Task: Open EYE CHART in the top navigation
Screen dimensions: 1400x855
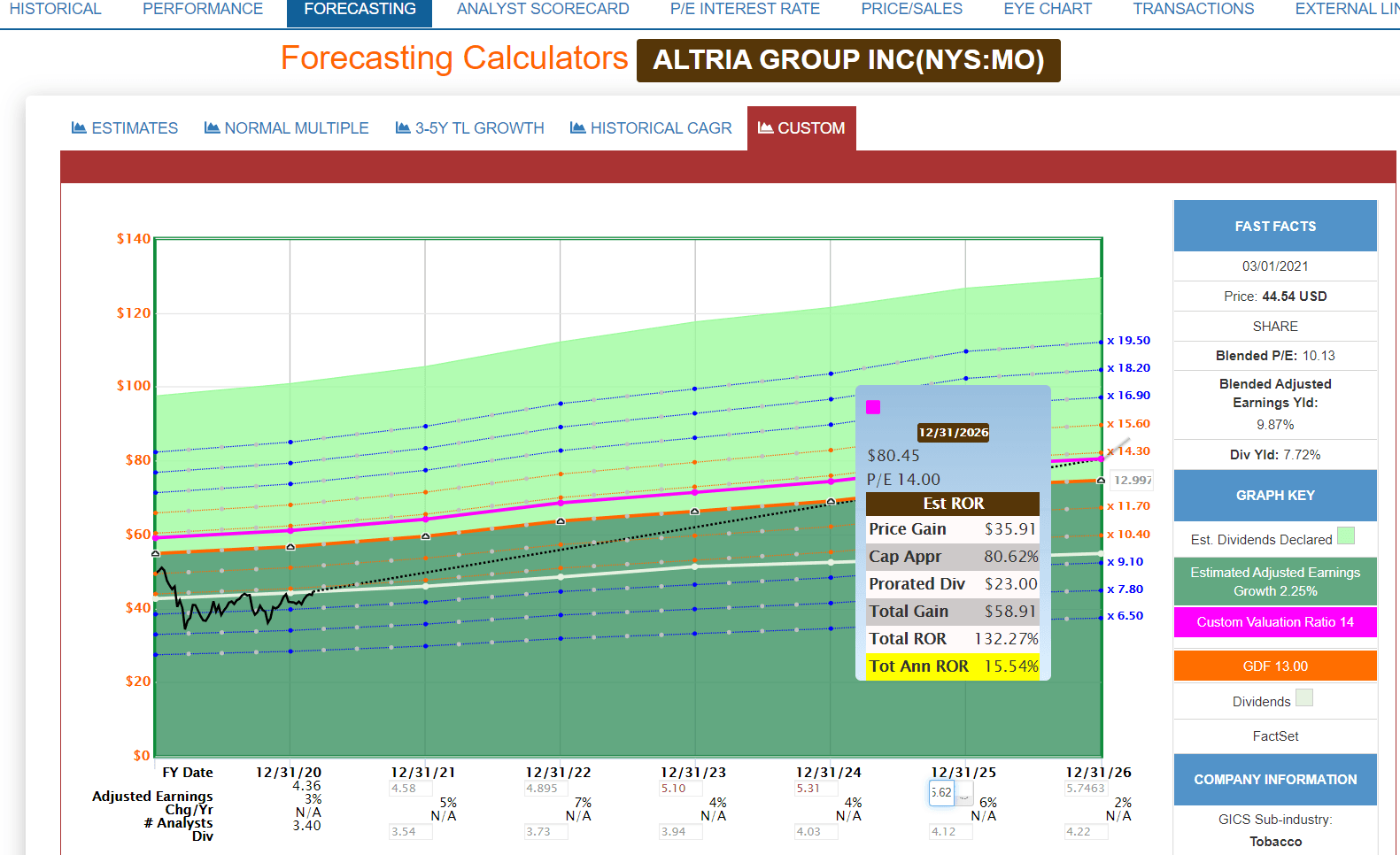Action: [1048, 9]
